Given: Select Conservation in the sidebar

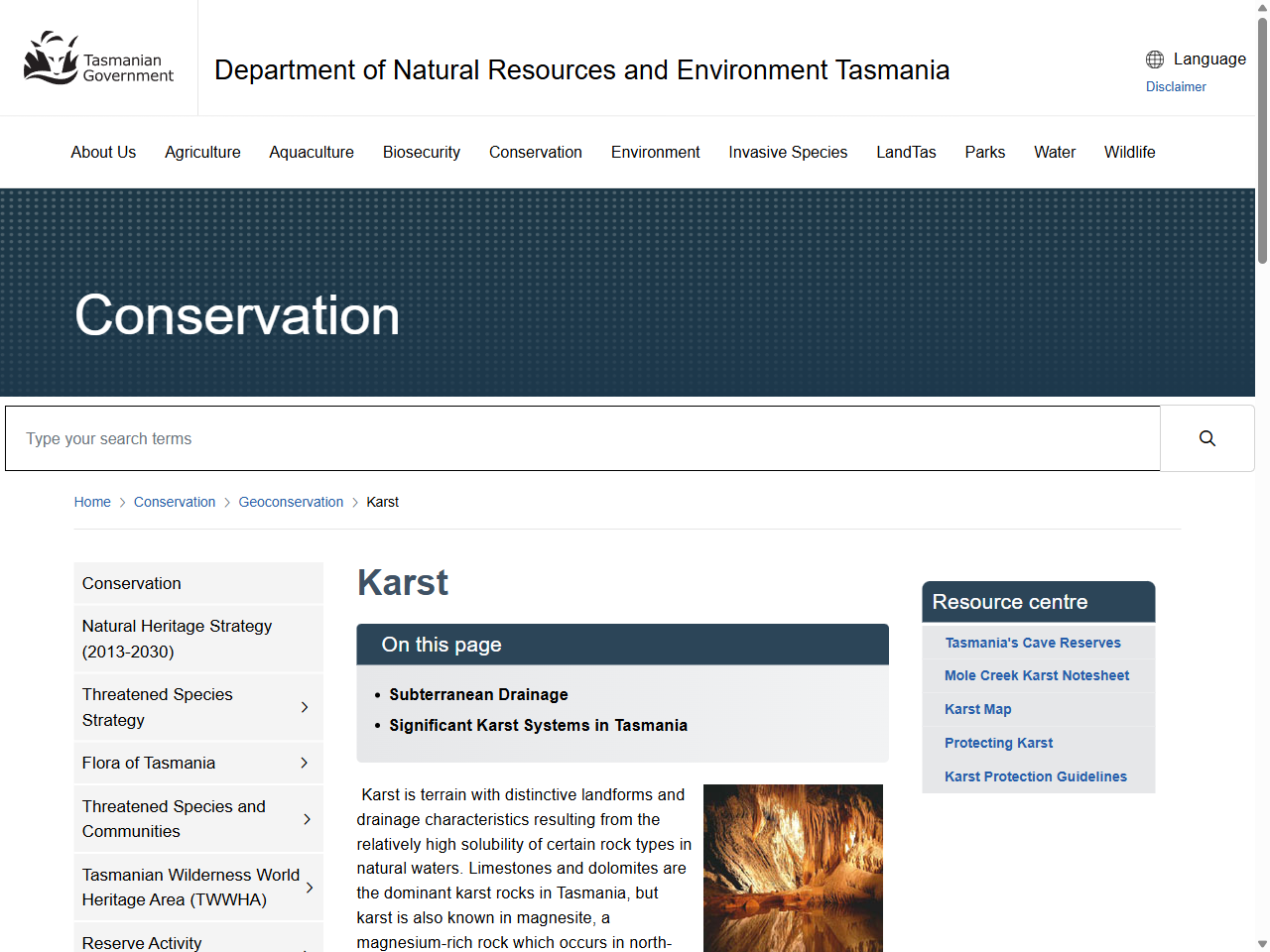Looking at the screenshot, I should point(198,583).
